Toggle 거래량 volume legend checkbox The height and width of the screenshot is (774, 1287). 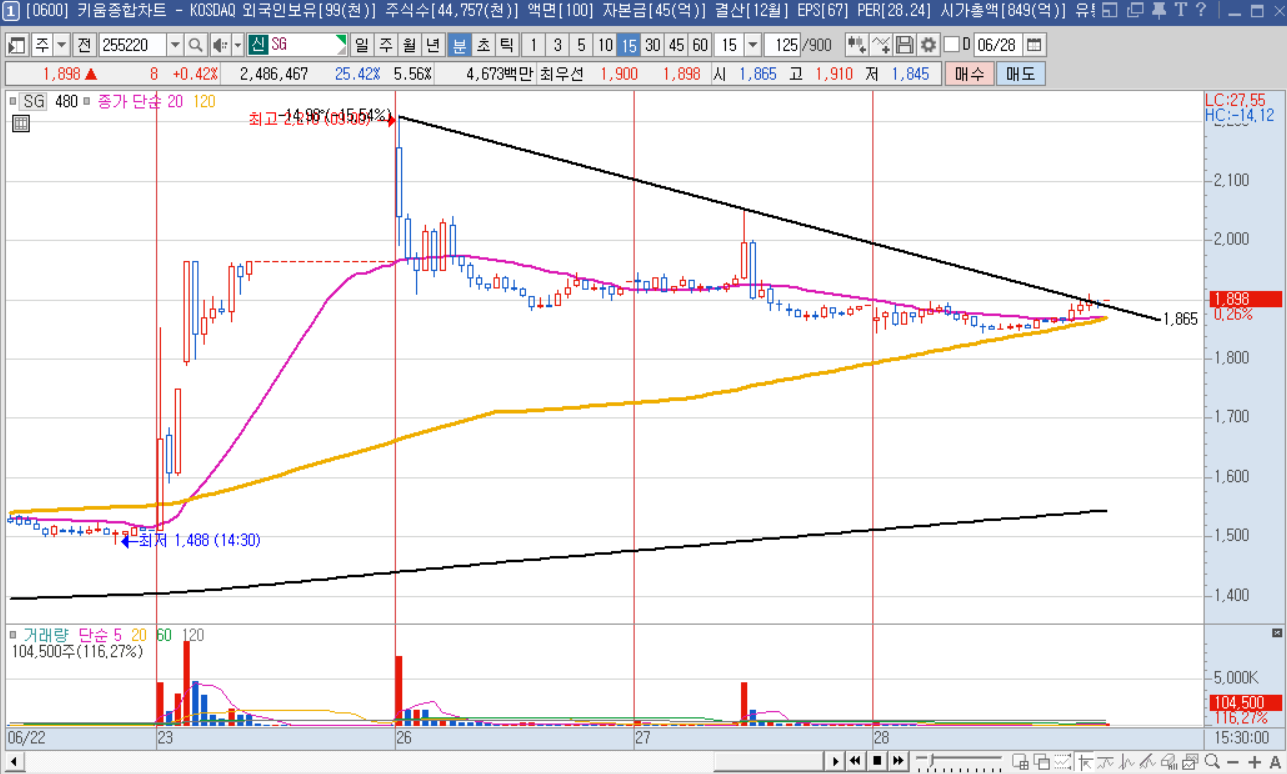point(15,634)
